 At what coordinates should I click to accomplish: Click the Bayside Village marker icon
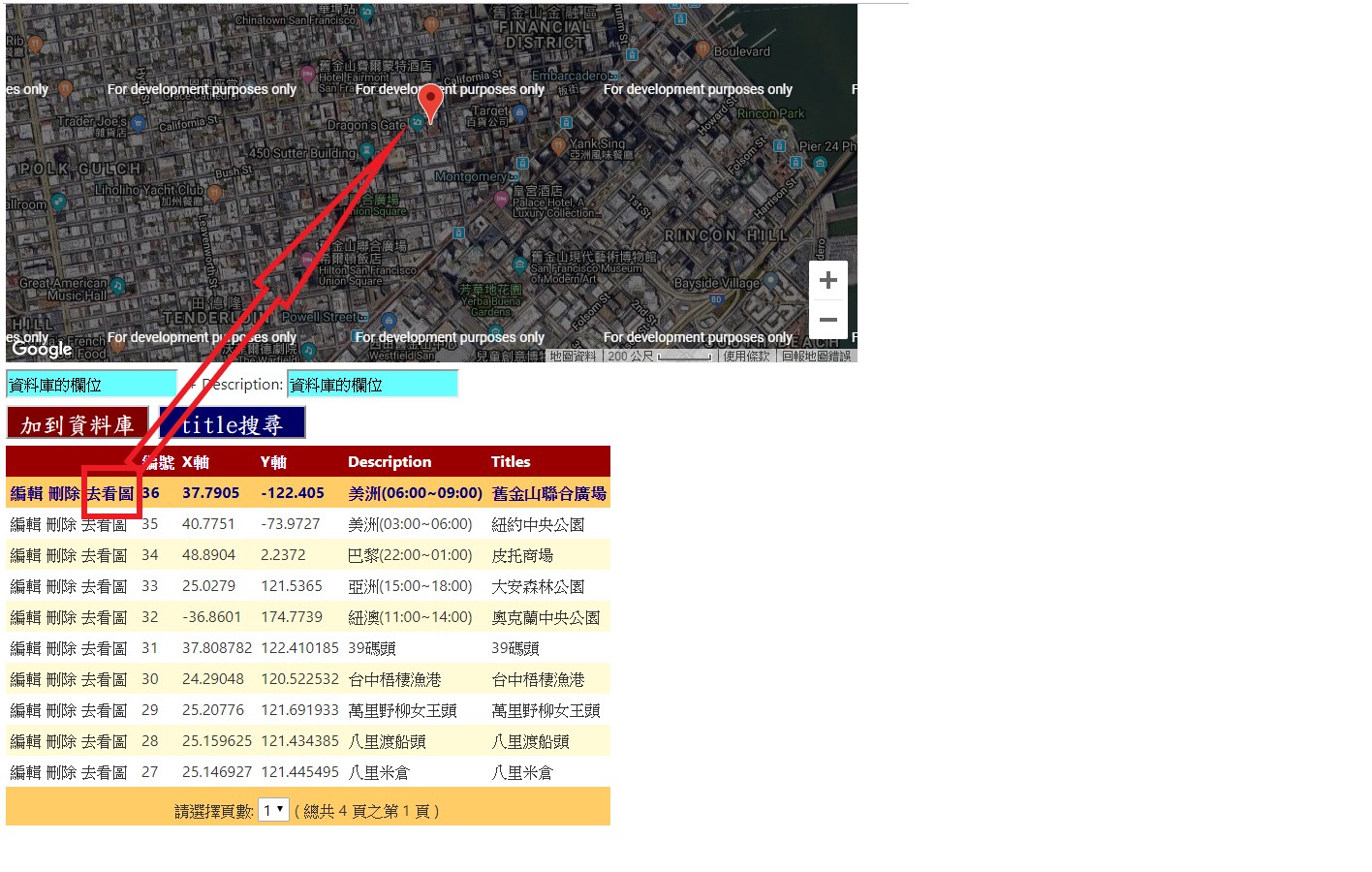770,281
